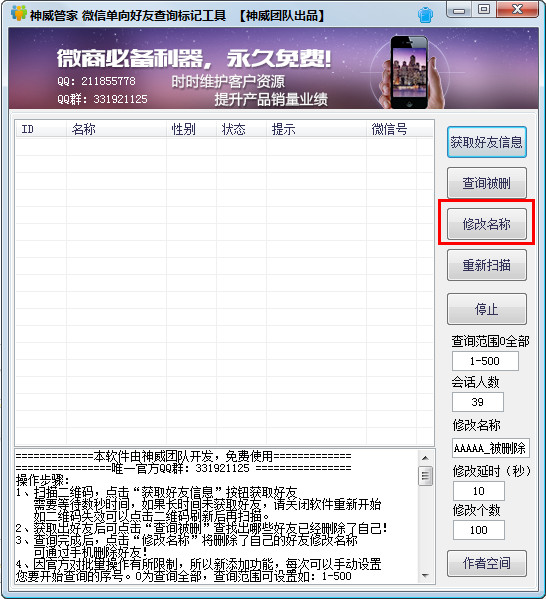Click the app logo icon in title bar

pyautogui.click(x=19, y=13)
